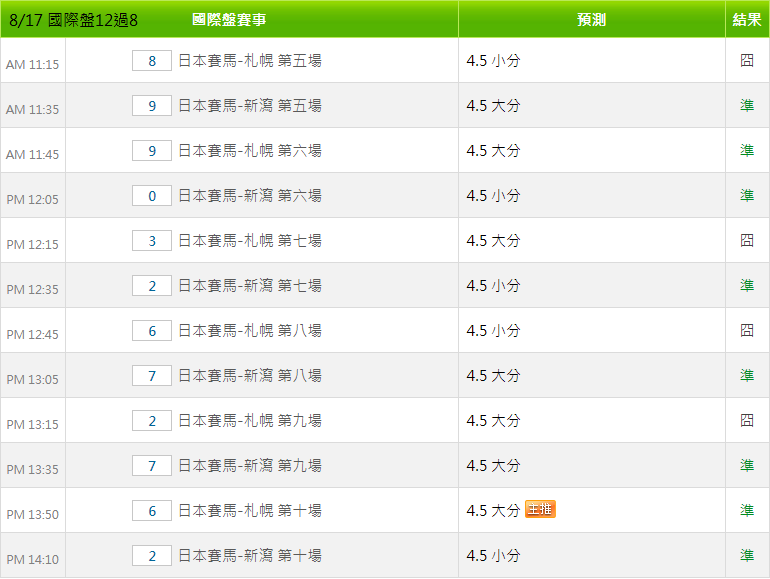This screenshot has height=579, width=770.
Task: Click prediction 4.5 小分 for 新瀉 第十場
Action: 494,556
